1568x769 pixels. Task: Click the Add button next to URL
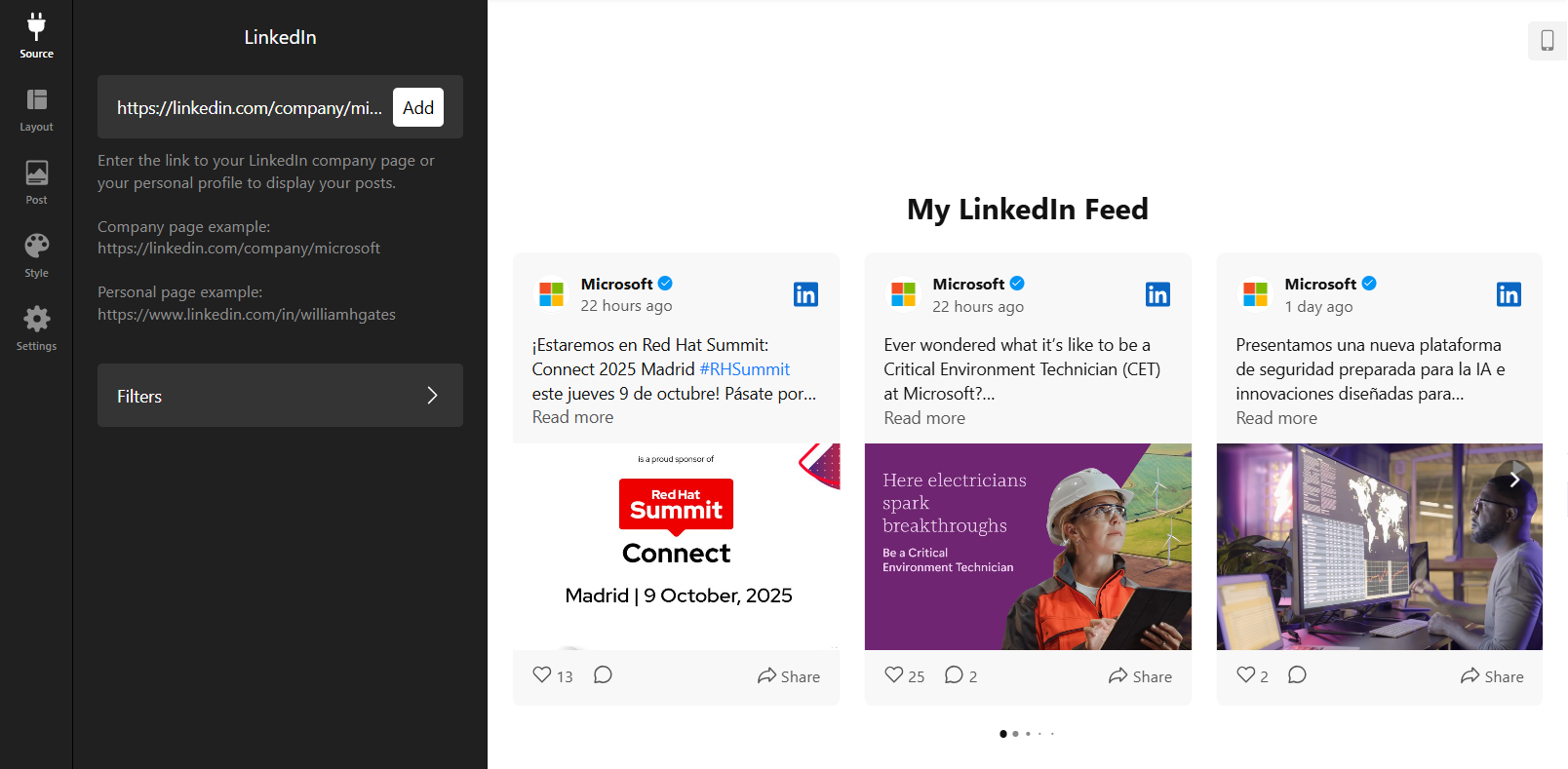418,107
